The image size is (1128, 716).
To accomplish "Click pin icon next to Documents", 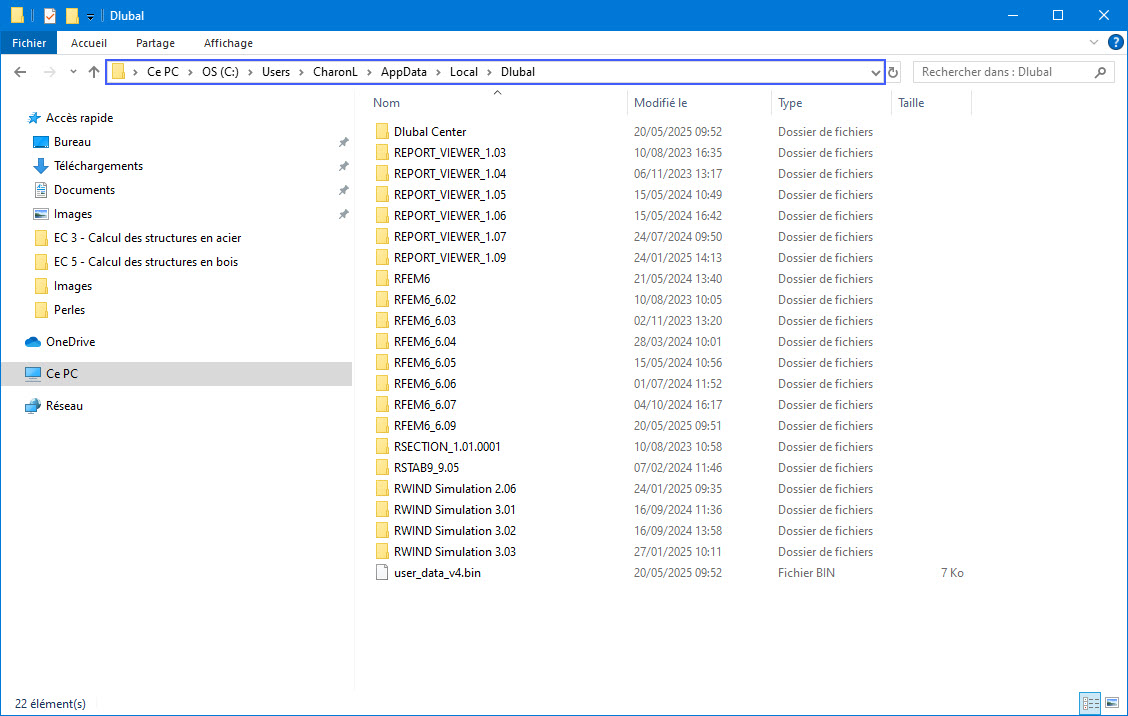I will (343, 191).
